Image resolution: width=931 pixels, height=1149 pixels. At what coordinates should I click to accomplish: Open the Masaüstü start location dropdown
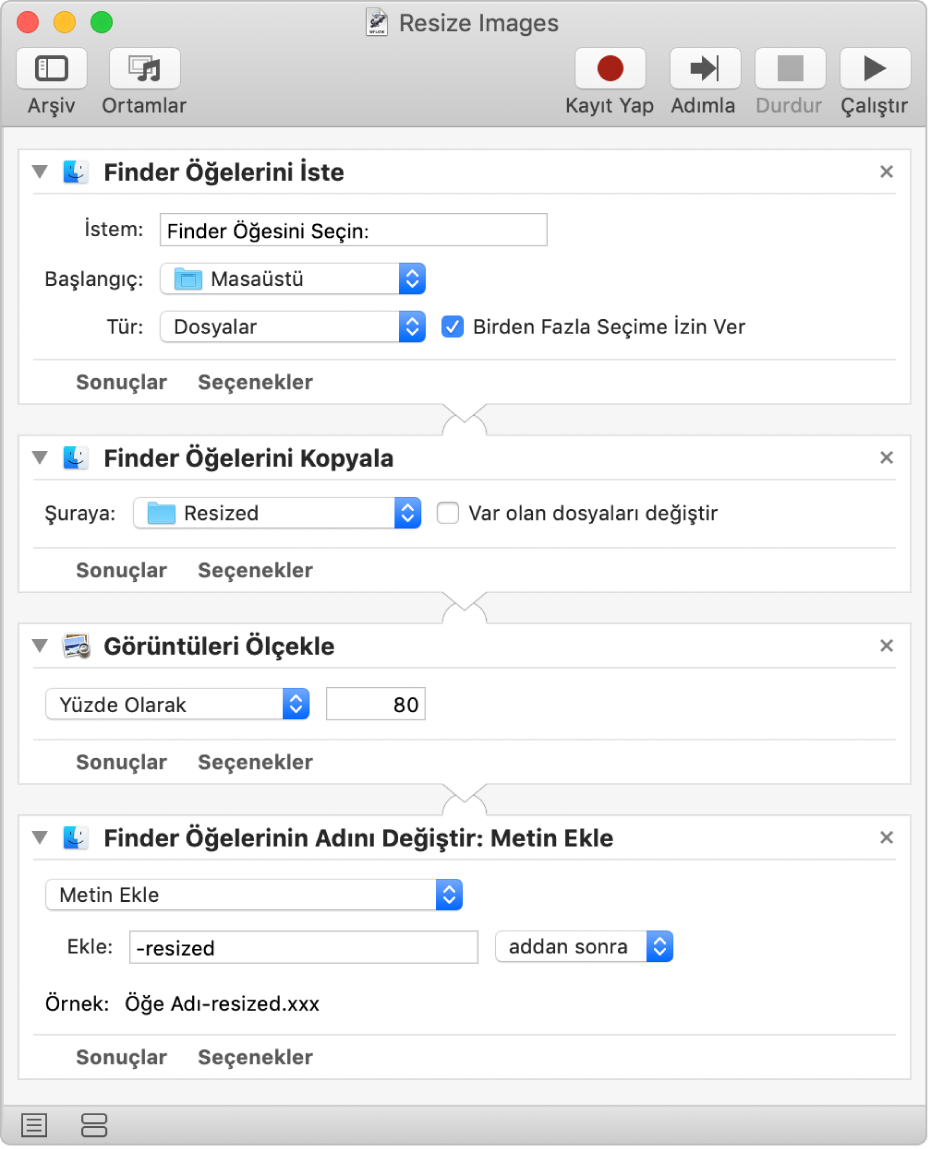pos(293,279)
